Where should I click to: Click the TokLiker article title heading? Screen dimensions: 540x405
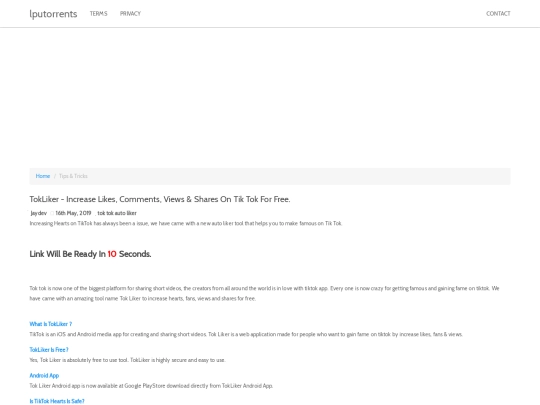(160, 199)
